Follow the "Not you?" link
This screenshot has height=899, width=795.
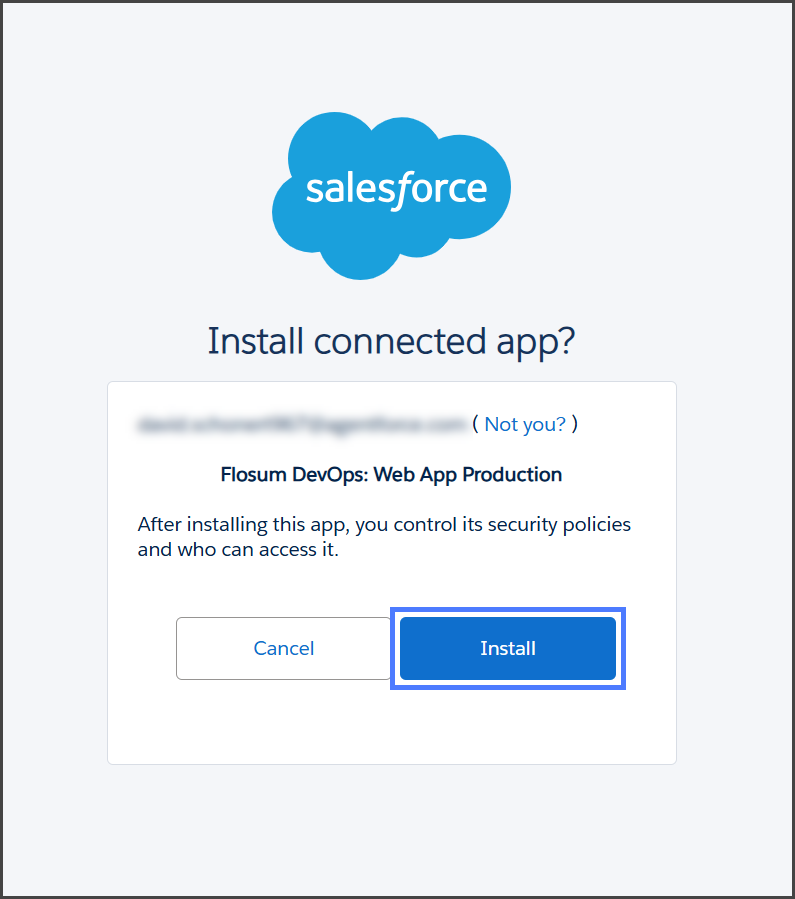point(525,424)
